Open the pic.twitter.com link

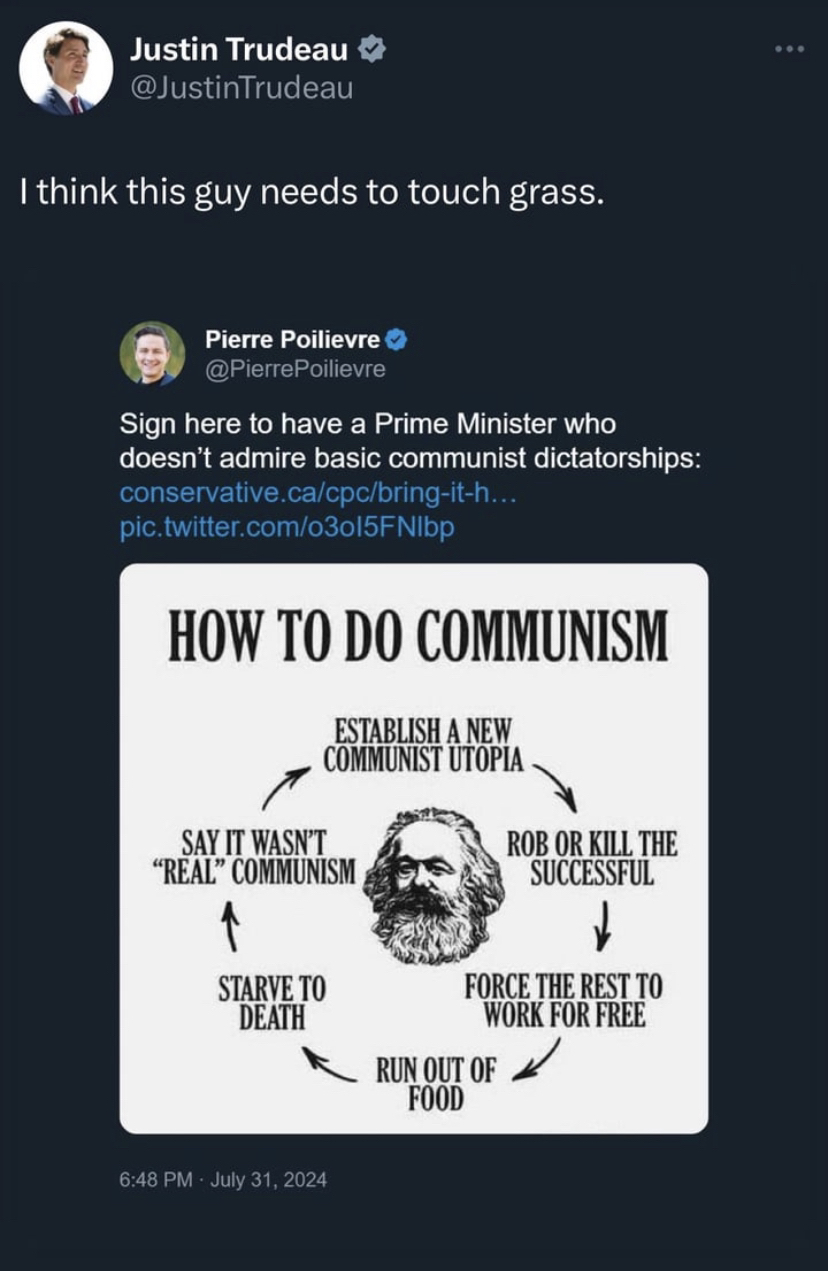[x=286, y=526]
